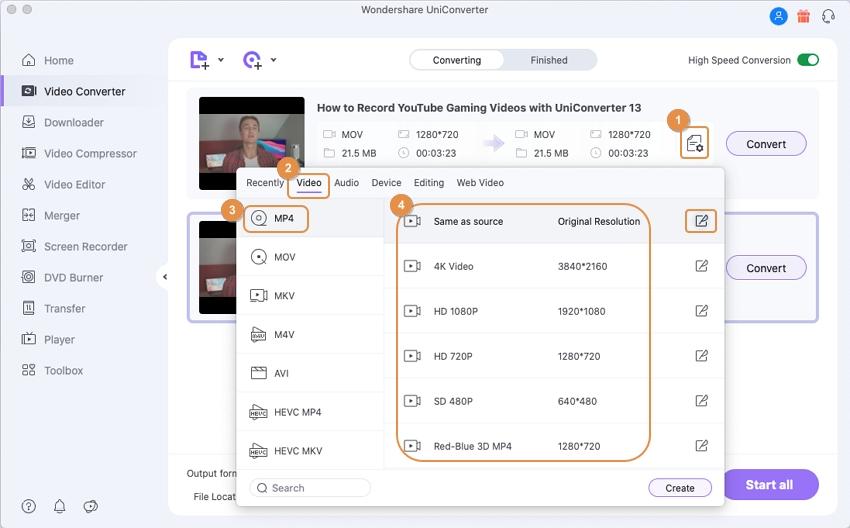This screenshot has height=528, width=850.
Task: Select Red-Blue 3D MP4 row
Action: [554, 446]
